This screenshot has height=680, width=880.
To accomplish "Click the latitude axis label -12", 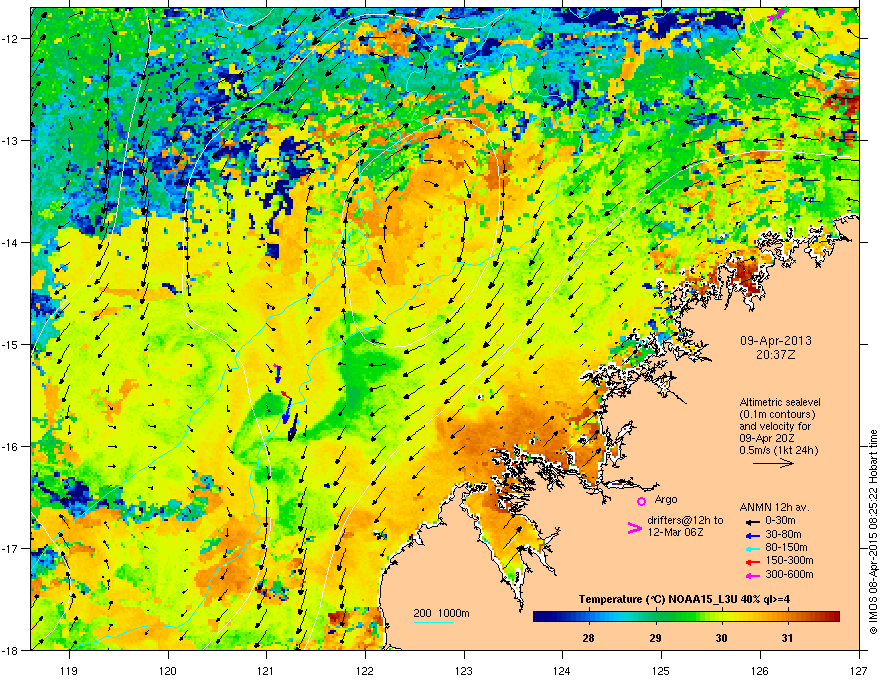I will (x=11, y=39).
